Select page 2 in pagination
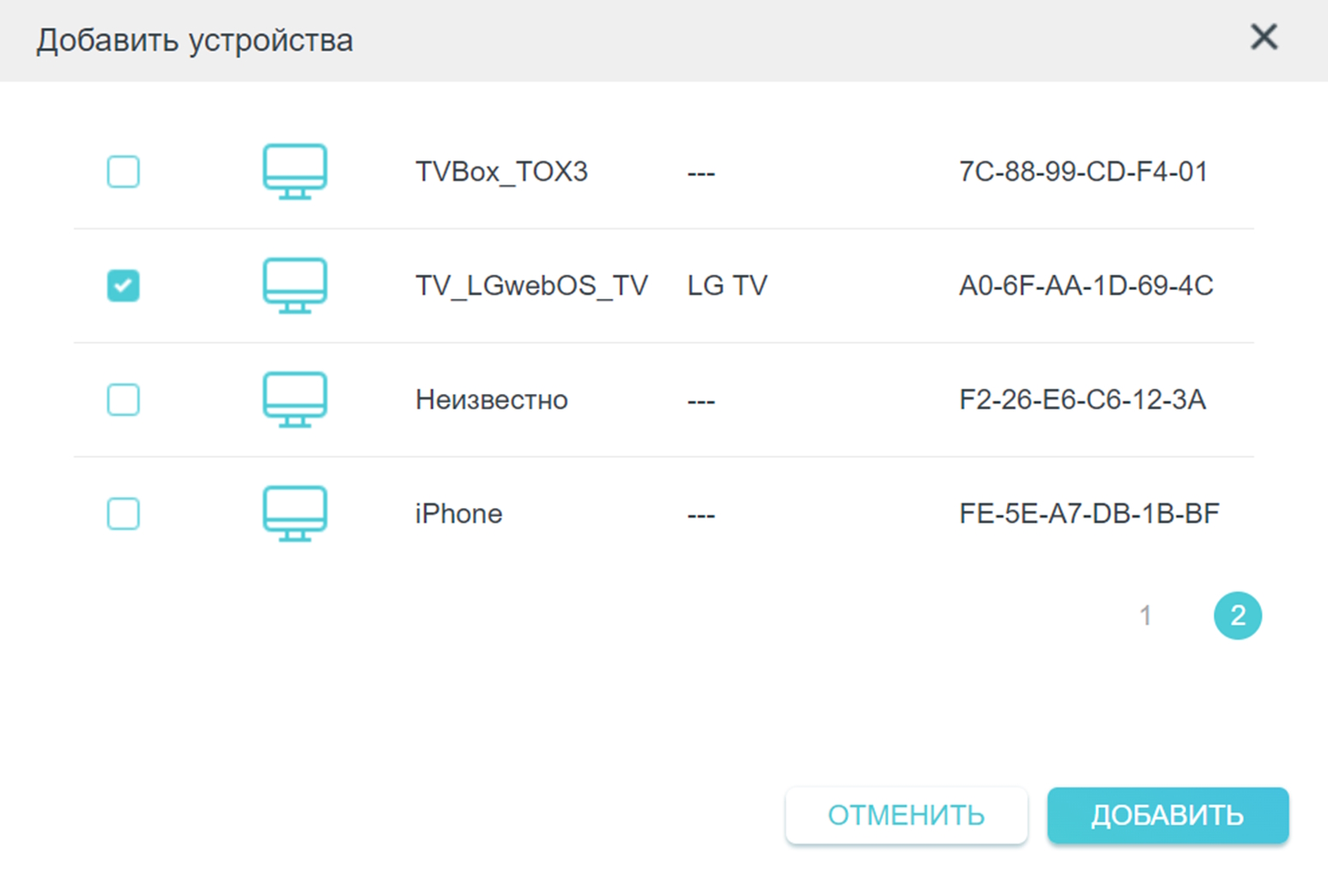Viewport: 1328px width, 896px height. [1237, 615]
